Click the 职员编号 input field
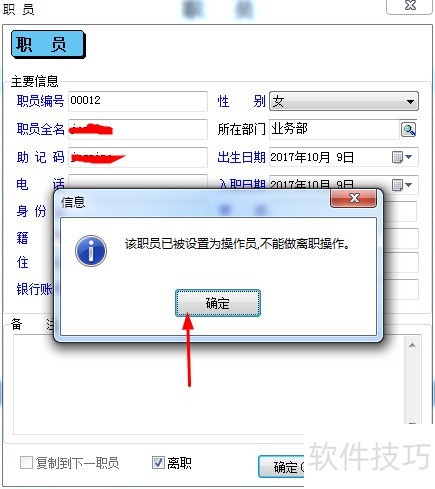This screenshot has width=435, height=489. click(x=138, y=101)
